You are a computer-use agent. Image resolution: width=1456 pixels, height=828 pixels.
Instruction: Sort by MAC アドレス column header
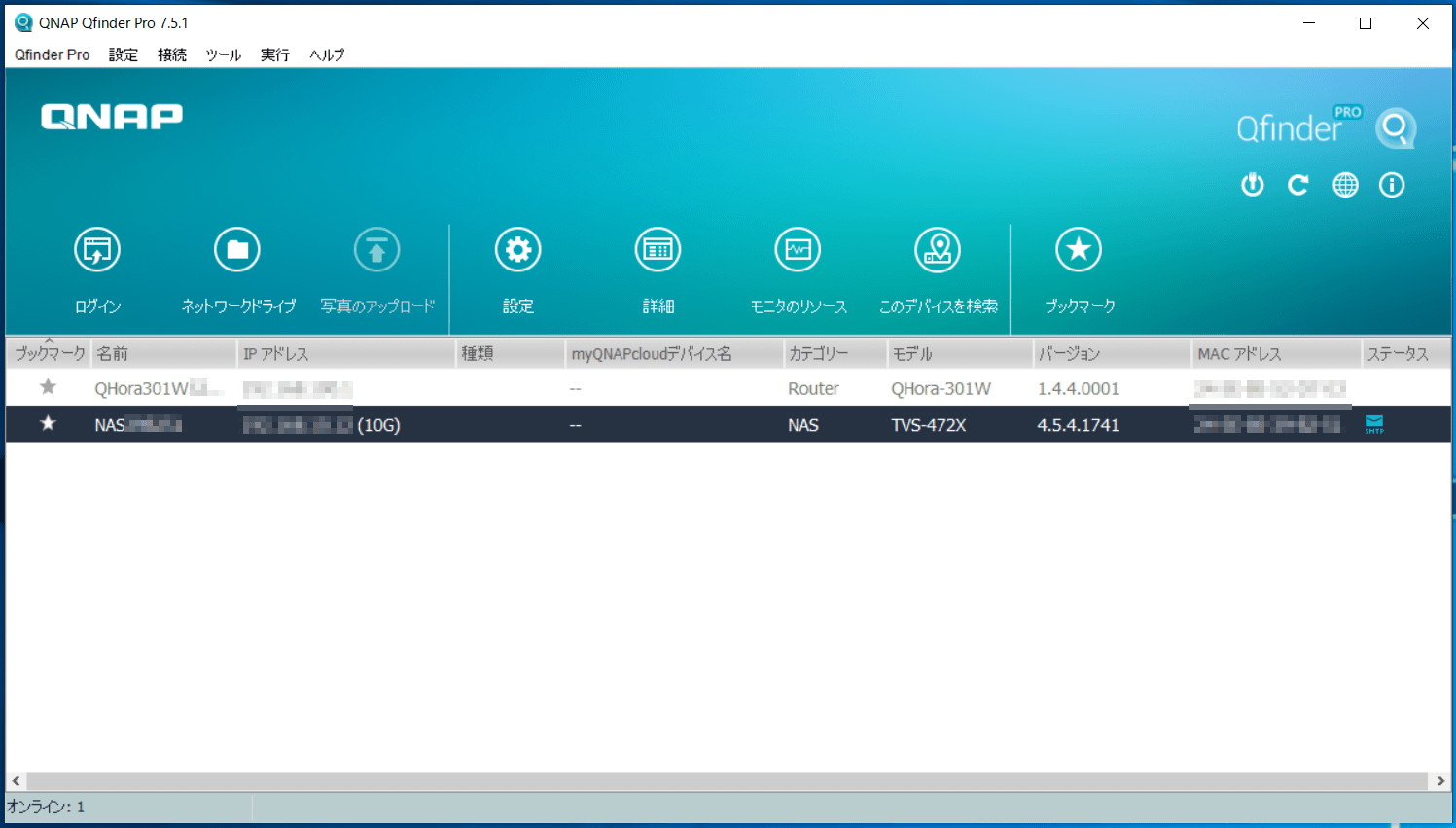(1276, 353)
